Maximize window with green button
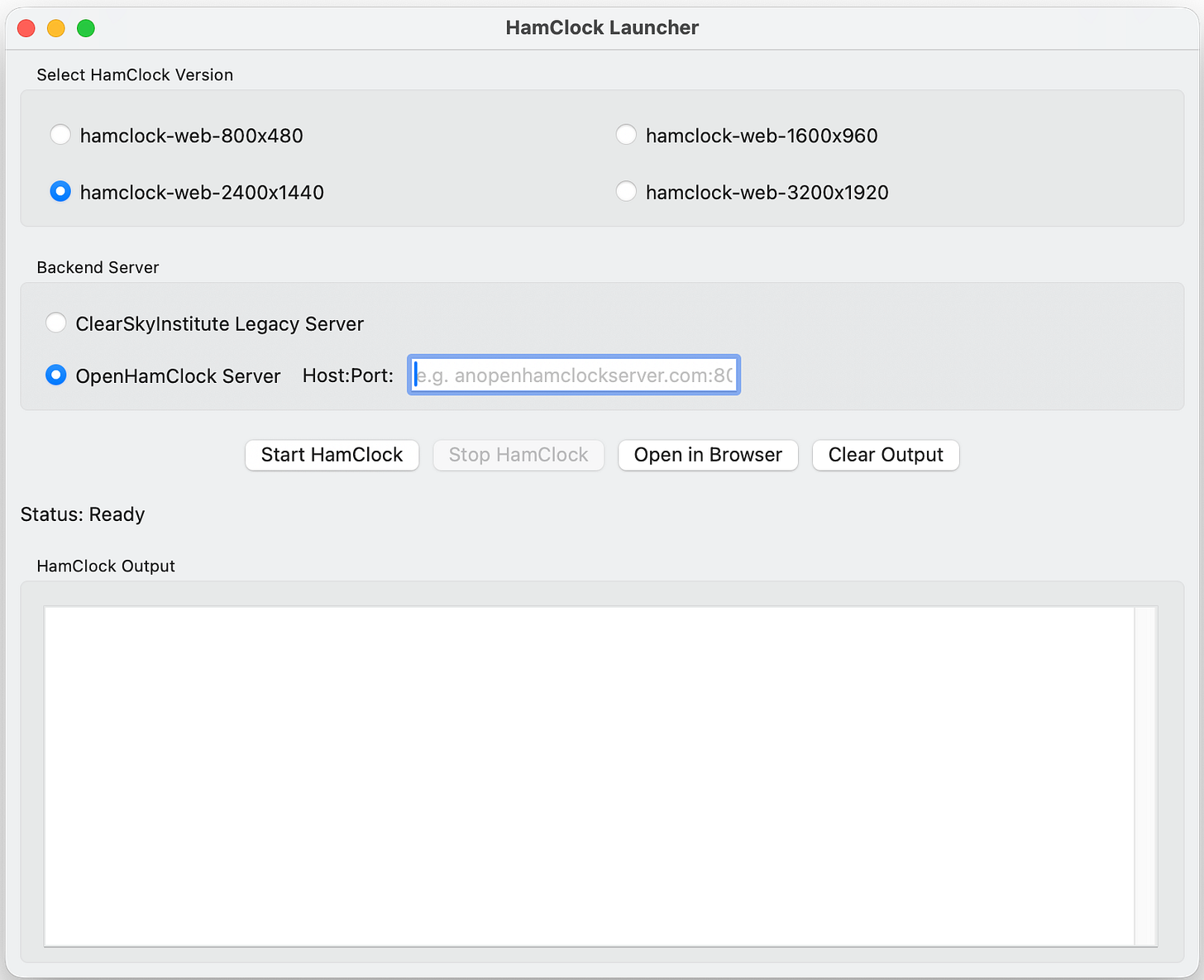This screenshot has height=980, width=1204. pyautogui.click(x=86, y=28)
